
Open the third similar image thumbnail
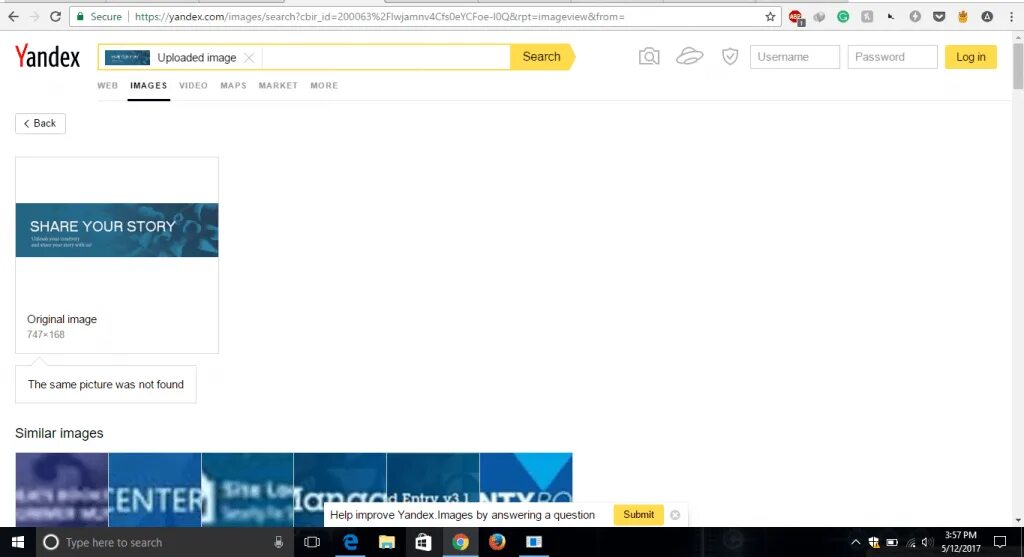coord(248,490)
